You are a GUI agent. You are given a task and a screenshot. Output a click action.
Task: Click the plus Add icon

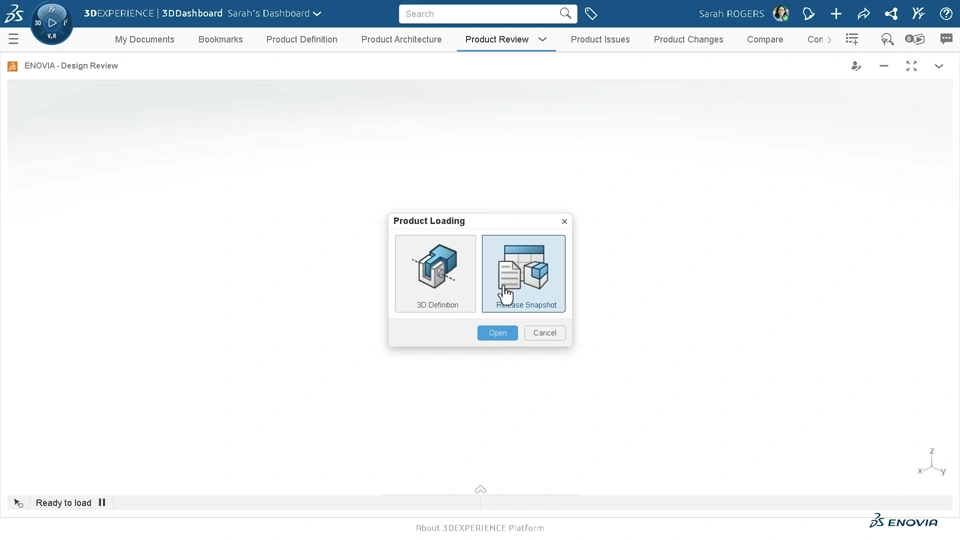836,13
